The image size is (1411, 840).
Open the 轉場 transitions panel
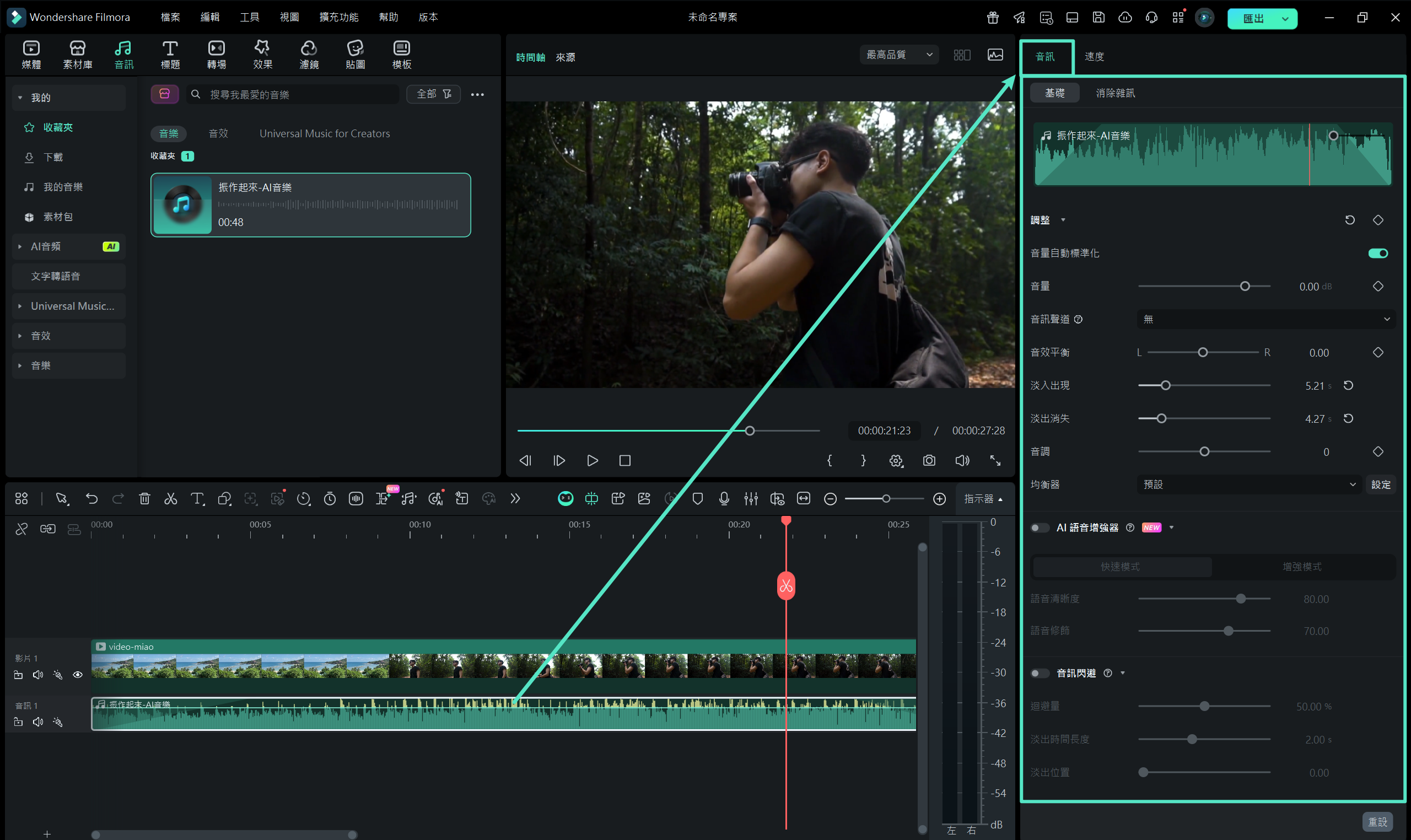pos(216,55)
